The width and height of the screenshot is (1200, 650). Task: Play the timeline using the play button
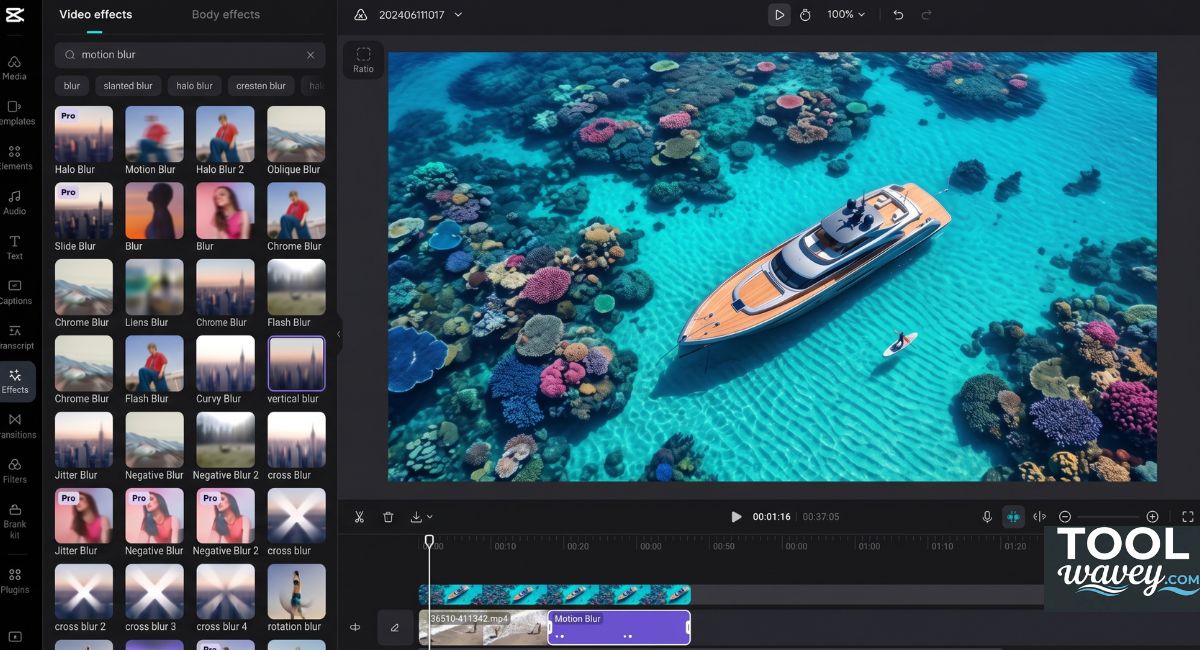736,517
